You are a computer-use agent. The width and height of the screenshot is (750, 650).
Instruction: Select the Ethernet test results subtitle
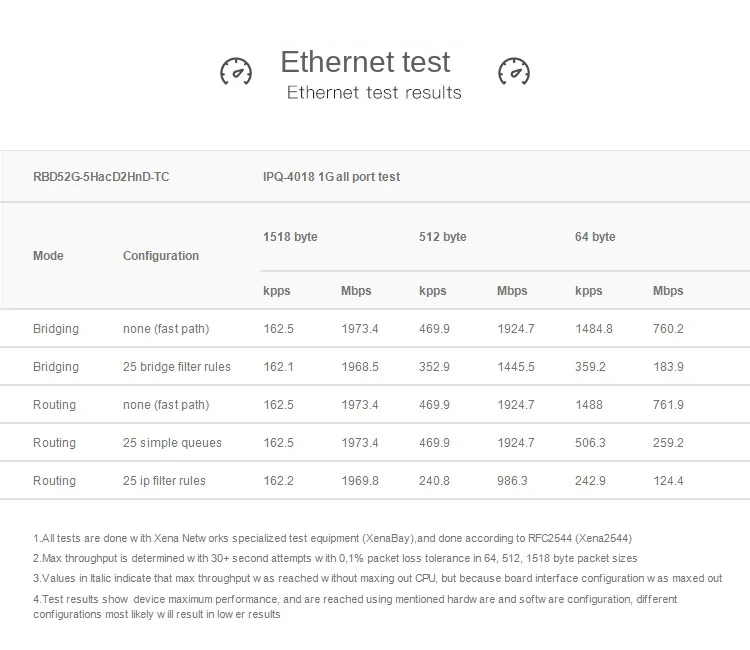[374, 93]
